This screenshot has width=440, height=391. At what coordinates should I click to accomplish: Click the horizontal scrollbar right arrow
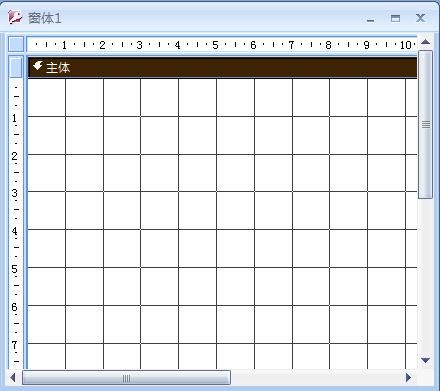408,377
